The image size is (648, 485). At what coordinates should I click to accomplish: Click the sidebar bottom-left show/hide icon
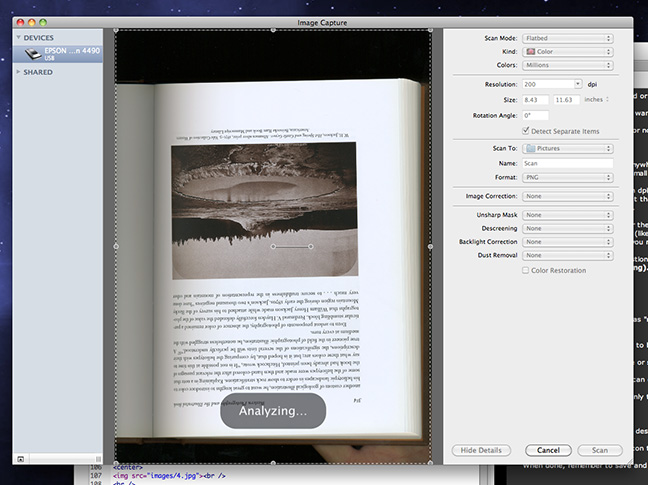click(x=21, y=459)
